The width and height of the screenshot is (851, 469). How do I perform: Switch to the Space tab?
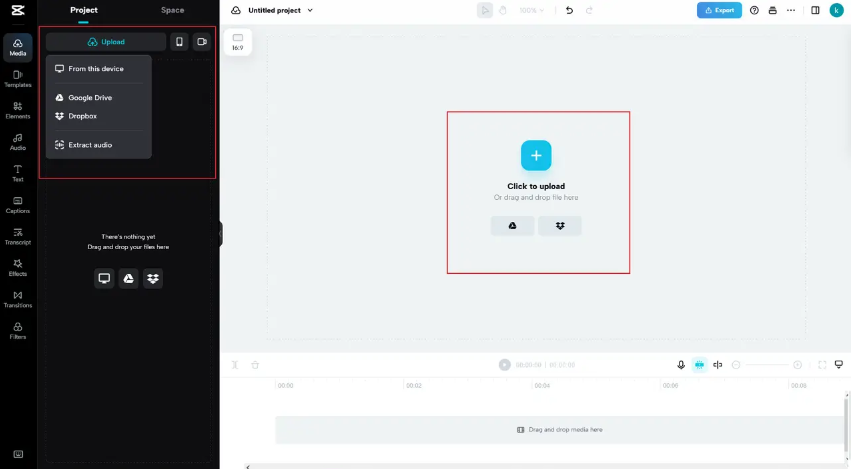[173, 10]
